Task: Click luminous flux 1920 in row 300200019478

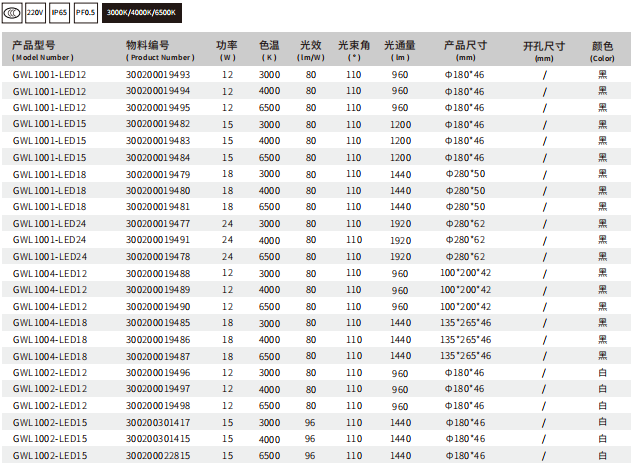Action: tap(401, 257)
